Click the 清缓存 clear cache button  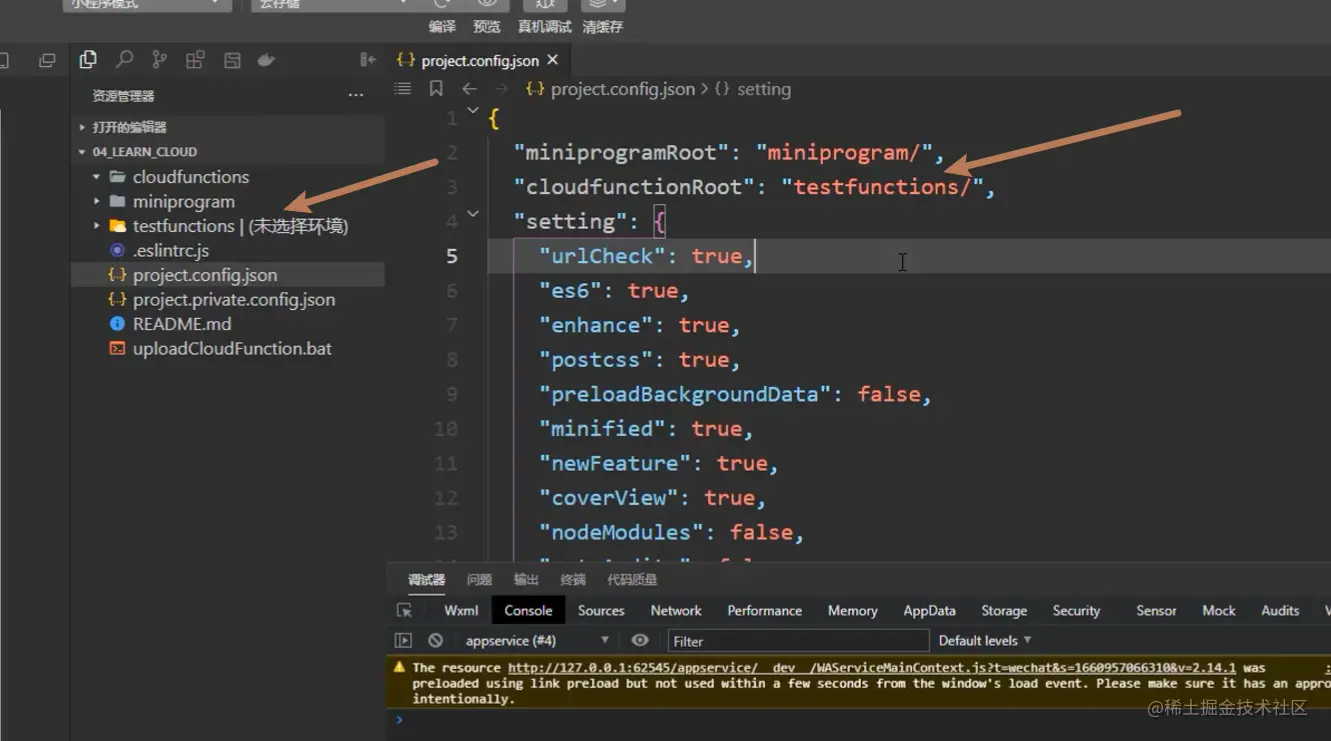coord(603,27)
